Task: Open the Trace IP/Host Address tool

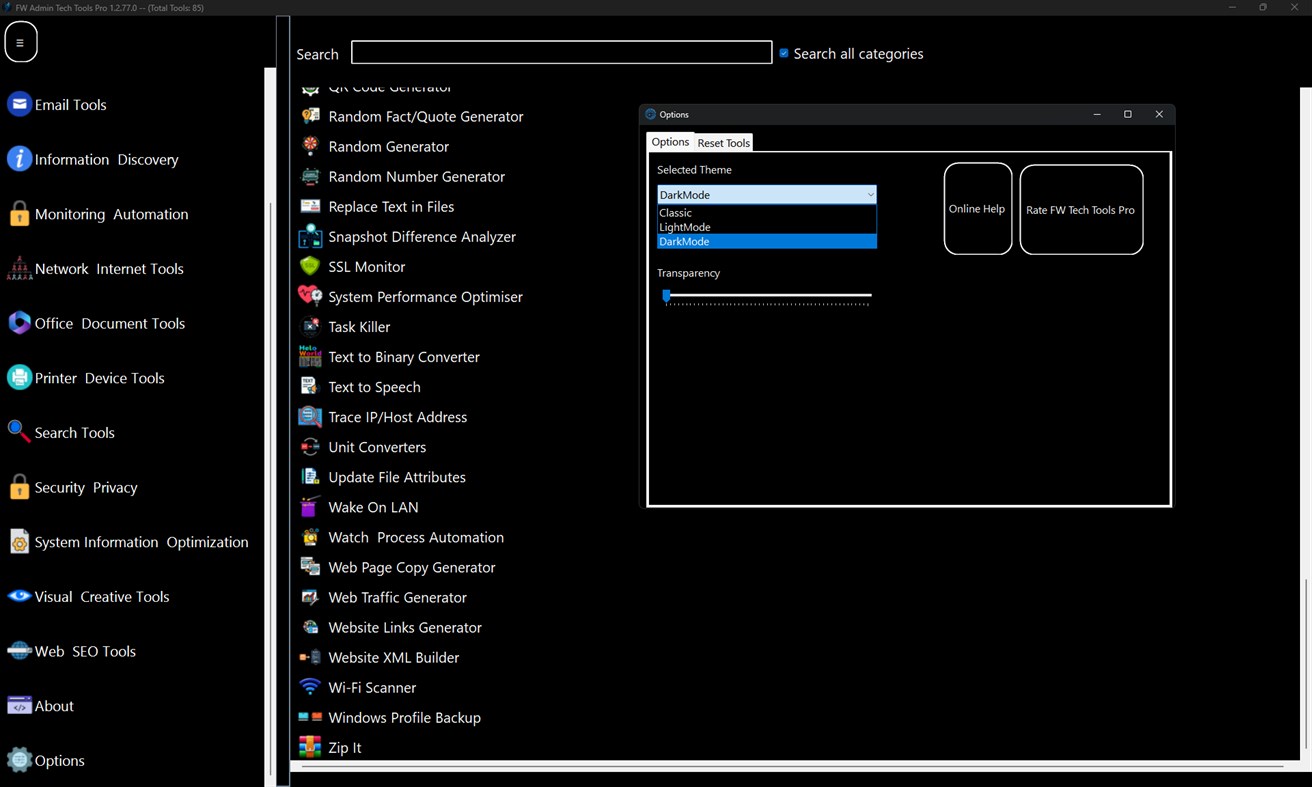Action: (x=397, y=417)
